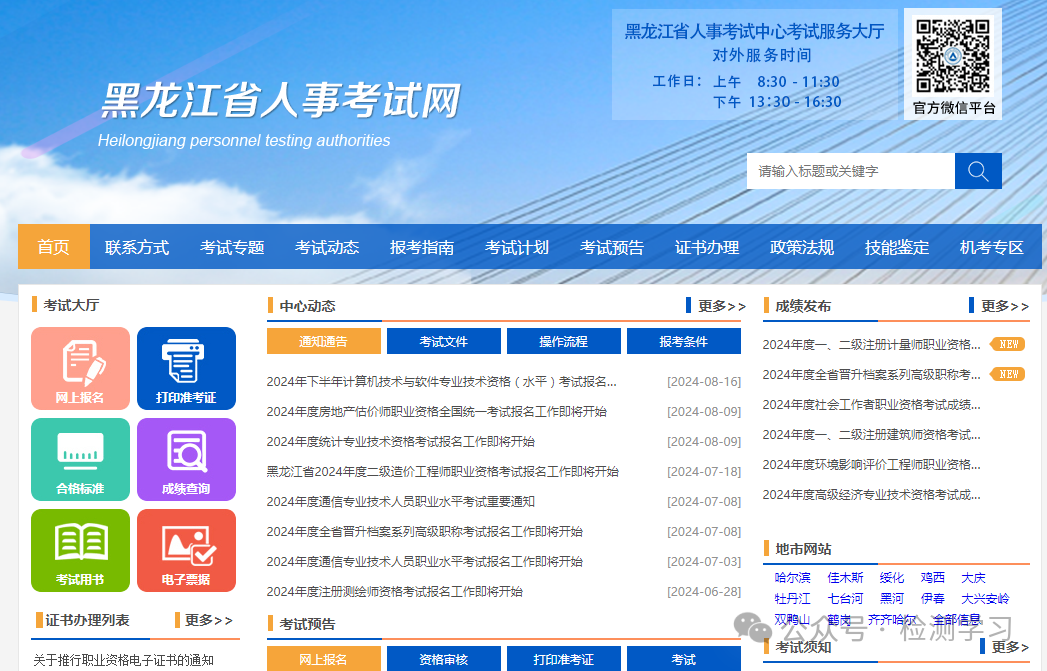Select the 资格审核 tab under 考试预告
Viewport: 1047px width, 671px height.
click(x=443, y=658)
